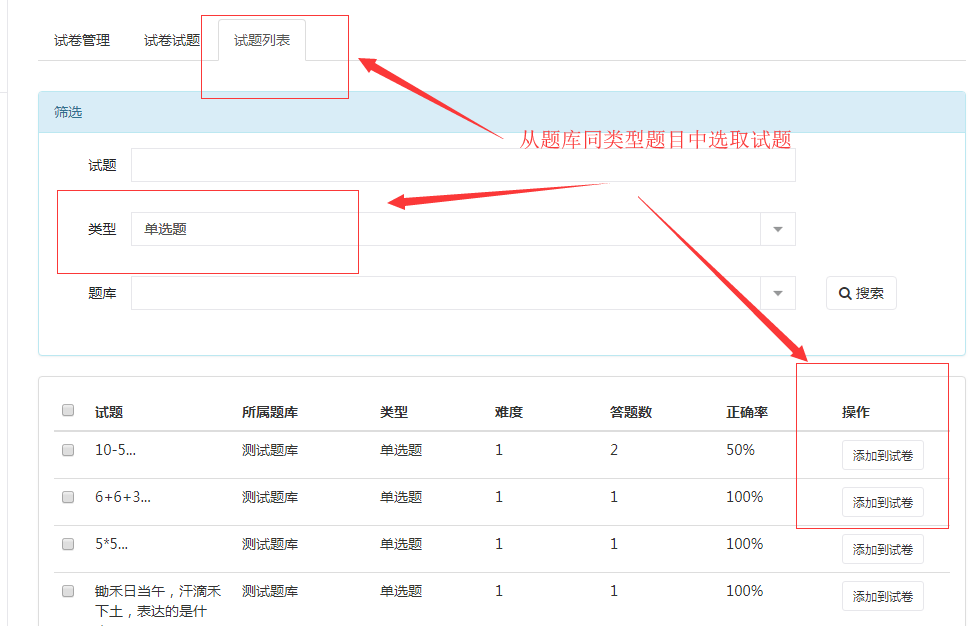This screenshot has height=626, width=977.
Task: Switch to the 试卷试题 tab
Action: [171, 40]
